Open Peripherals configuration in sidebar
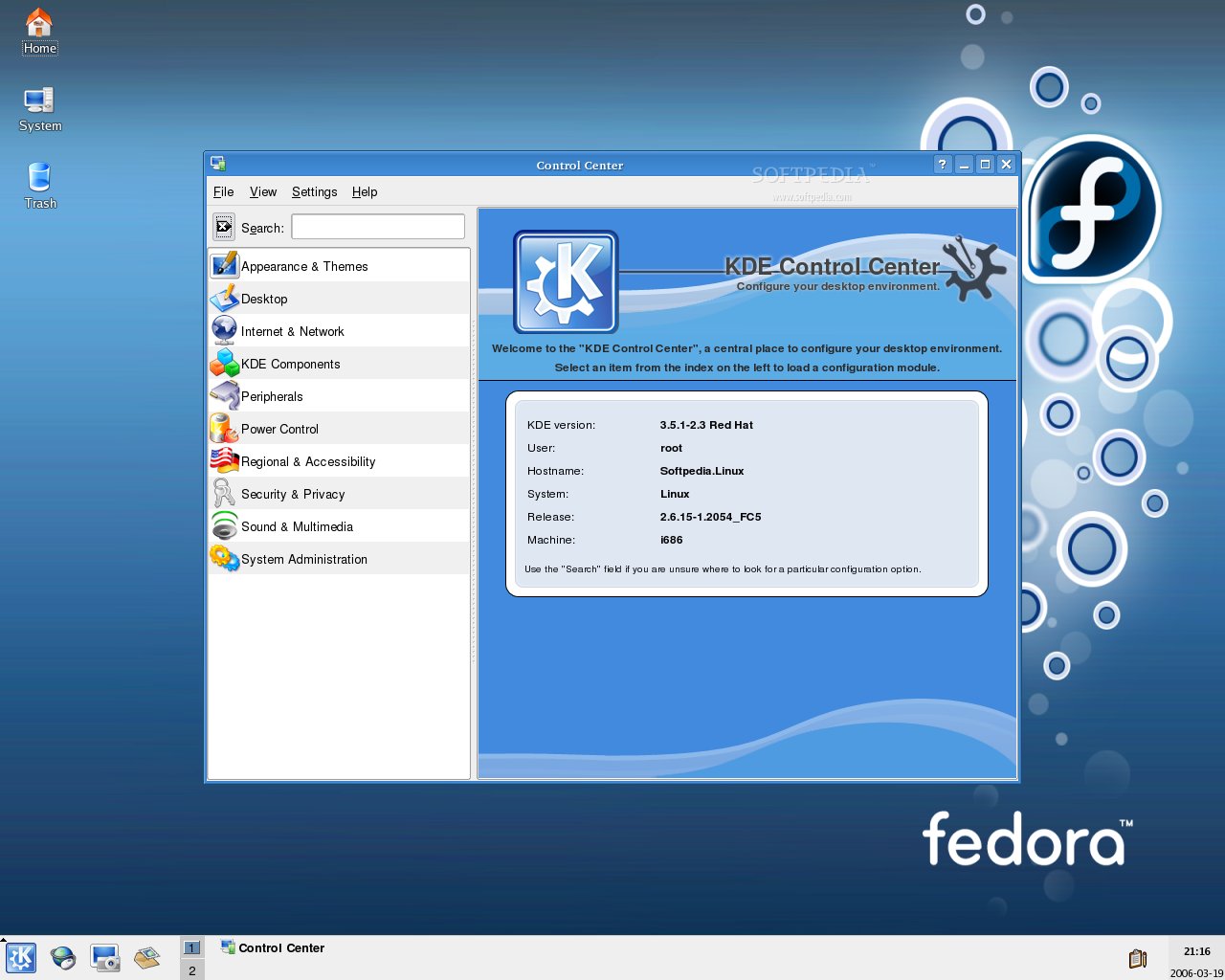1225x980 pixels. [x=224, y=396]
